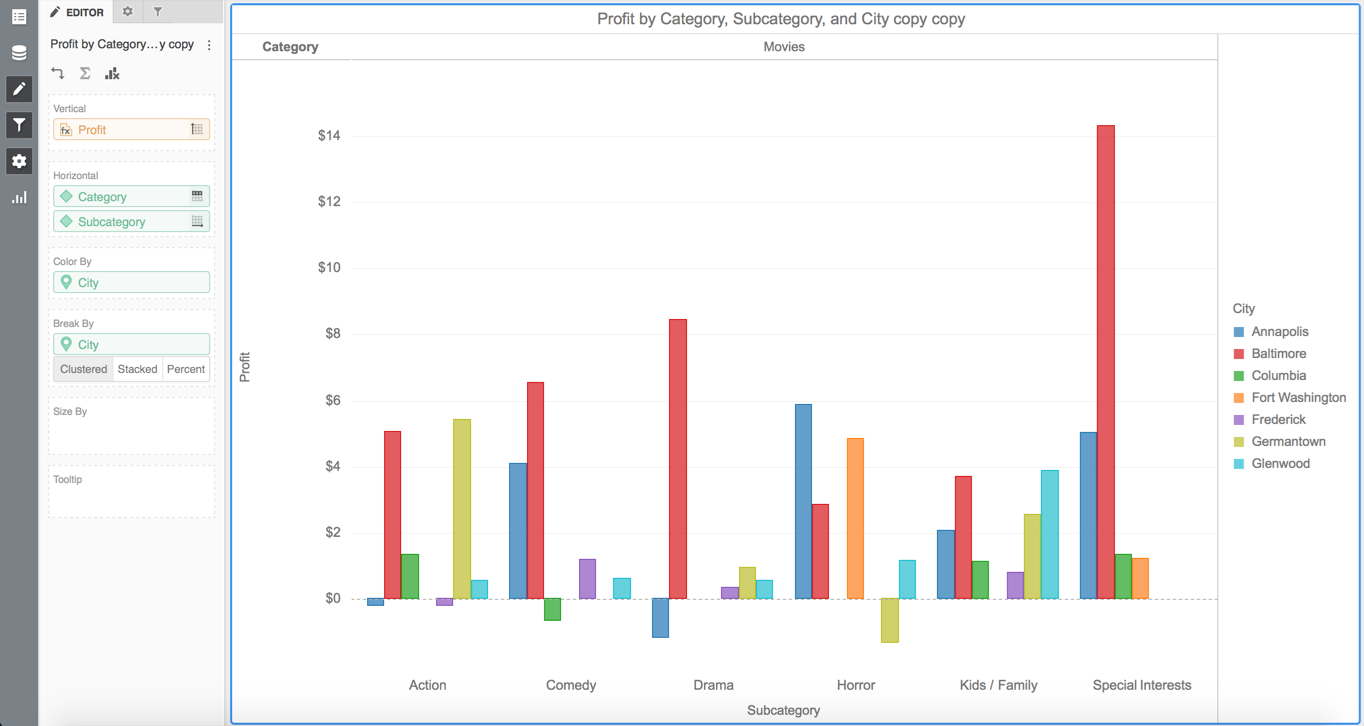Select the Clustered break-by mode

pos(83,369)
